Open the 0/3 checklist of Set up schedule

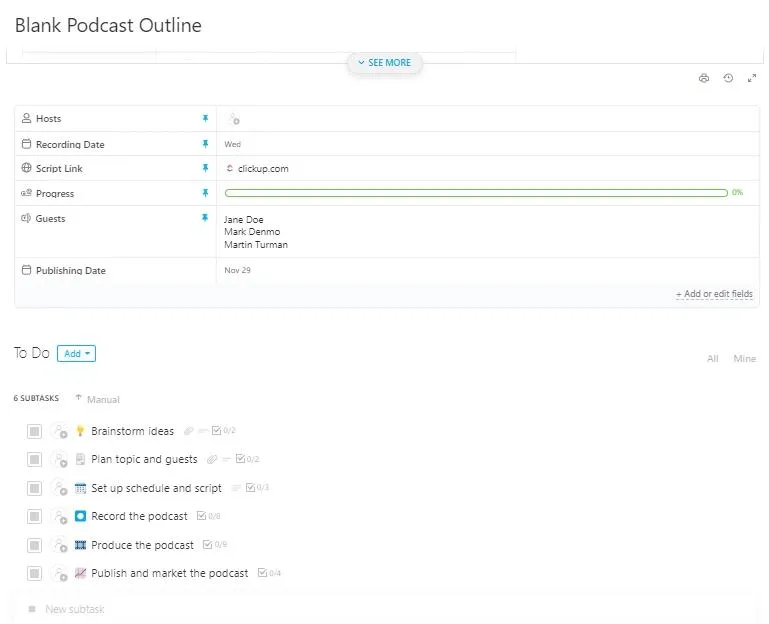pyautogui.click(x=257, y=487)
